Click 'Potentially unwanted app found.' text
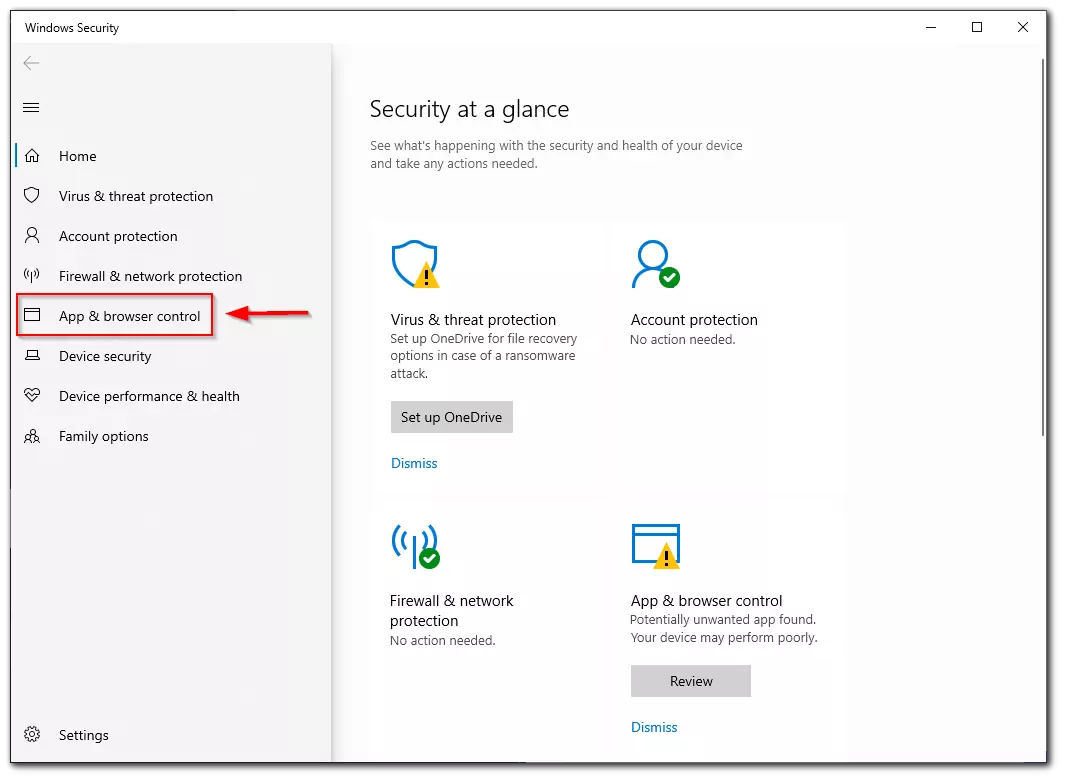 pyautogui.click(x=723, y=619)
